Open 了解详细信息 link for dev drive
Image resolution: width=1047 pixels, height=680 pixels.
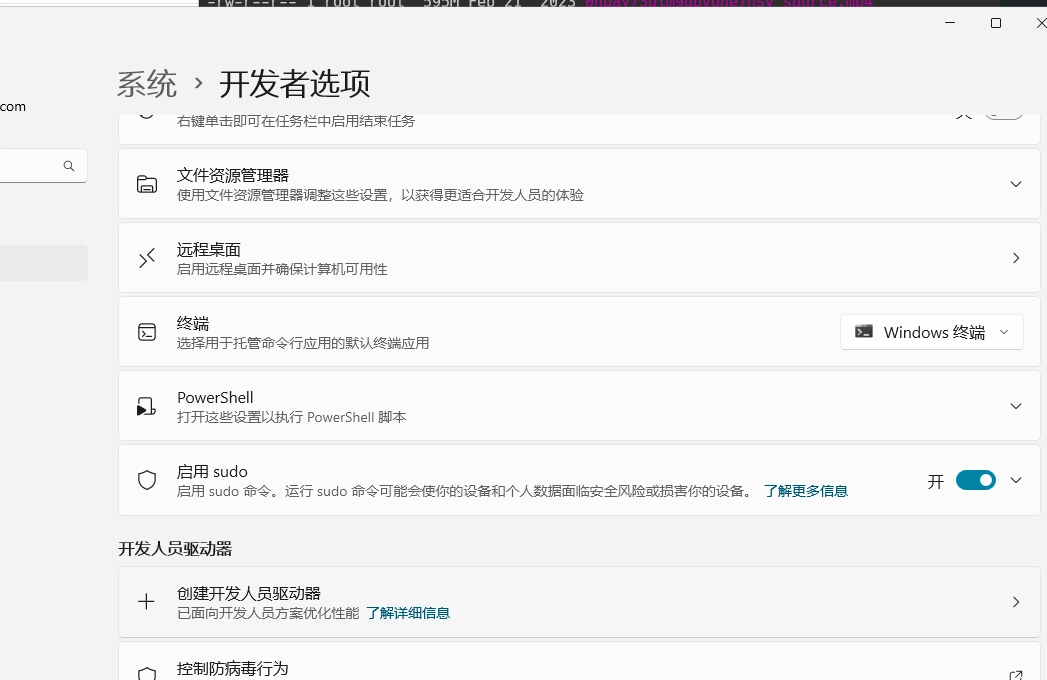click(x=408, y=613)
